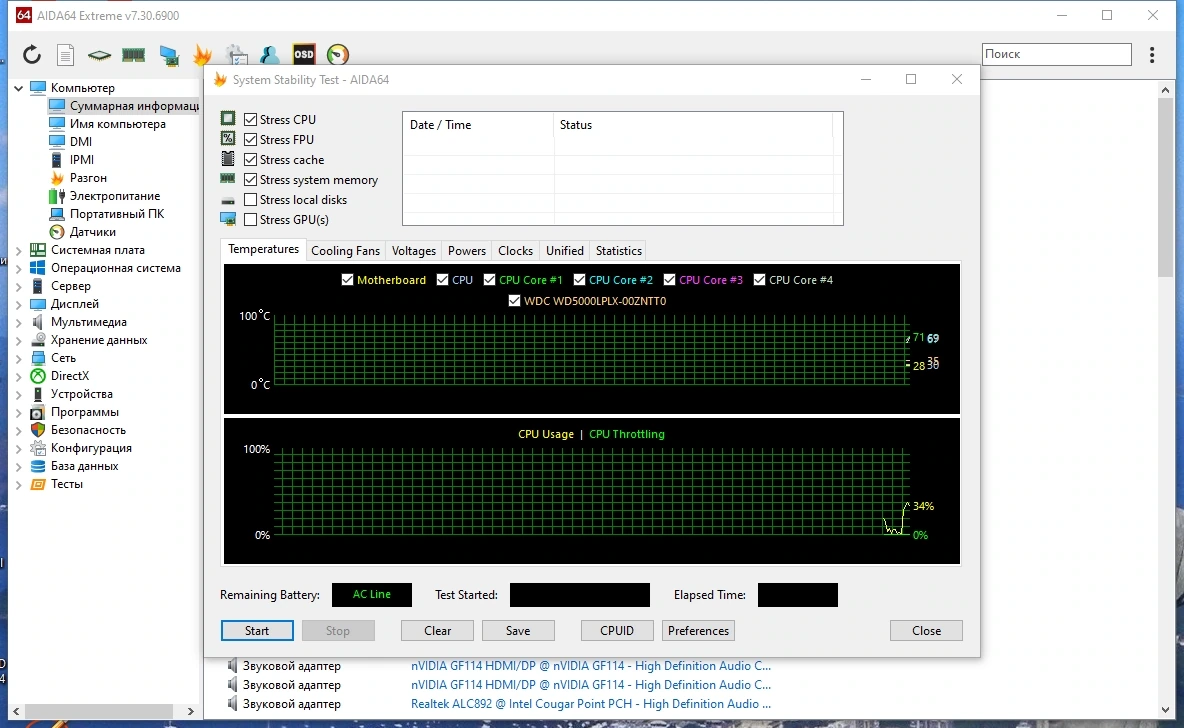Click main window vertical scrollbar thumb
Screen dimensions: 1184x728
tap(1165, 187)
